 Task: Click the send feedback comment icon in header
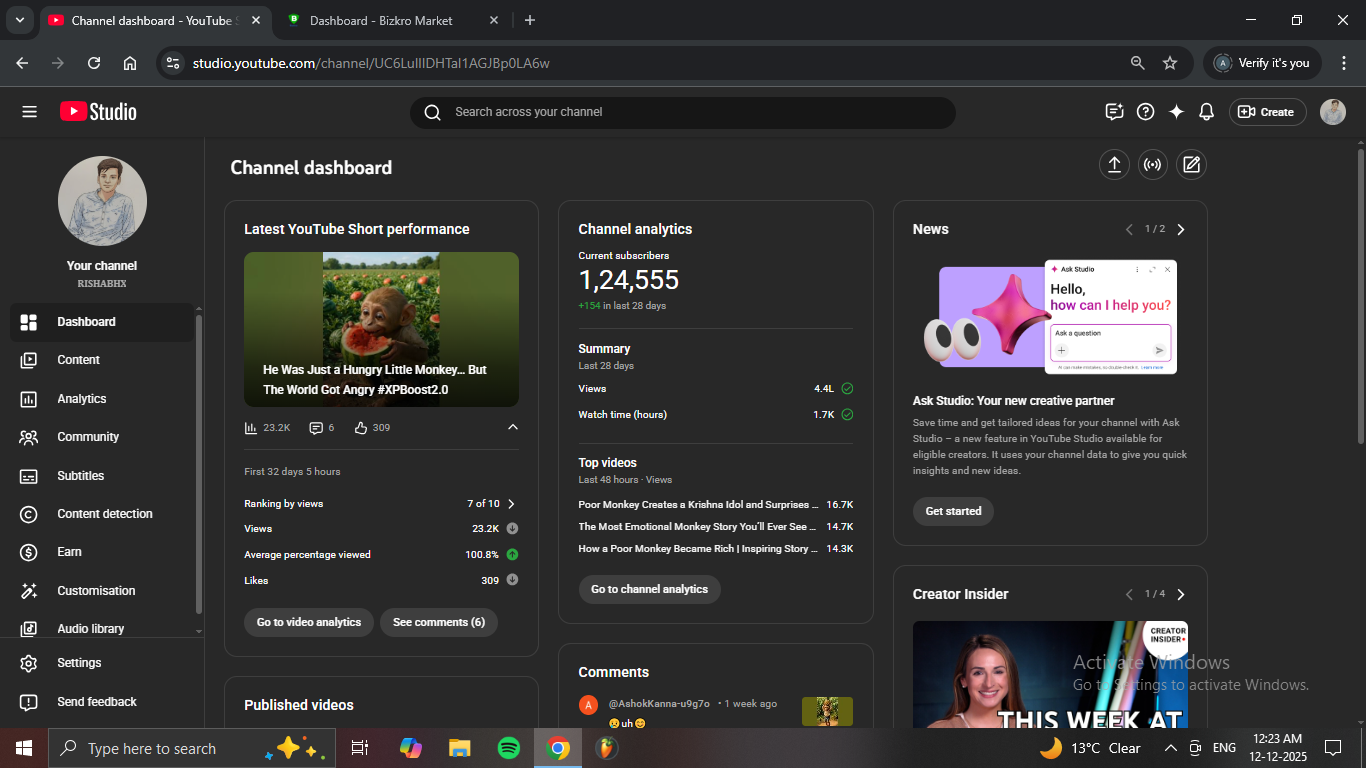pos(1114,112)
